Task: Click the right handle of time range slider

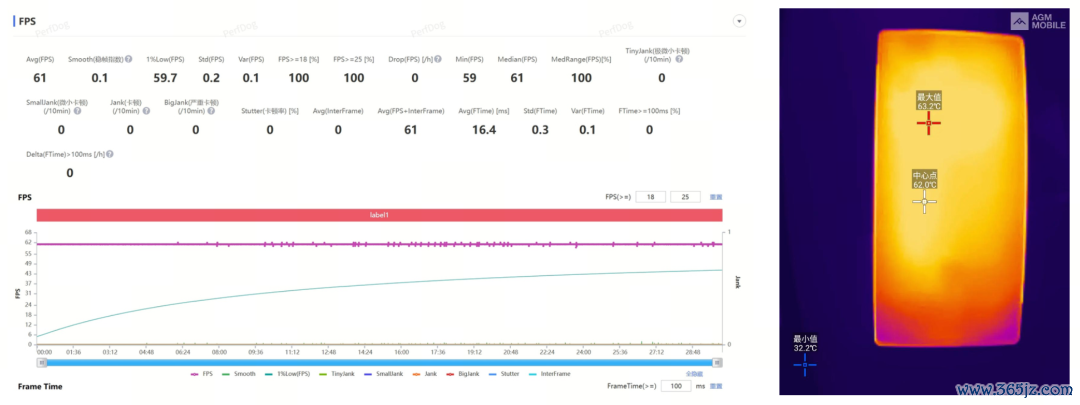Action: point(718,362)
